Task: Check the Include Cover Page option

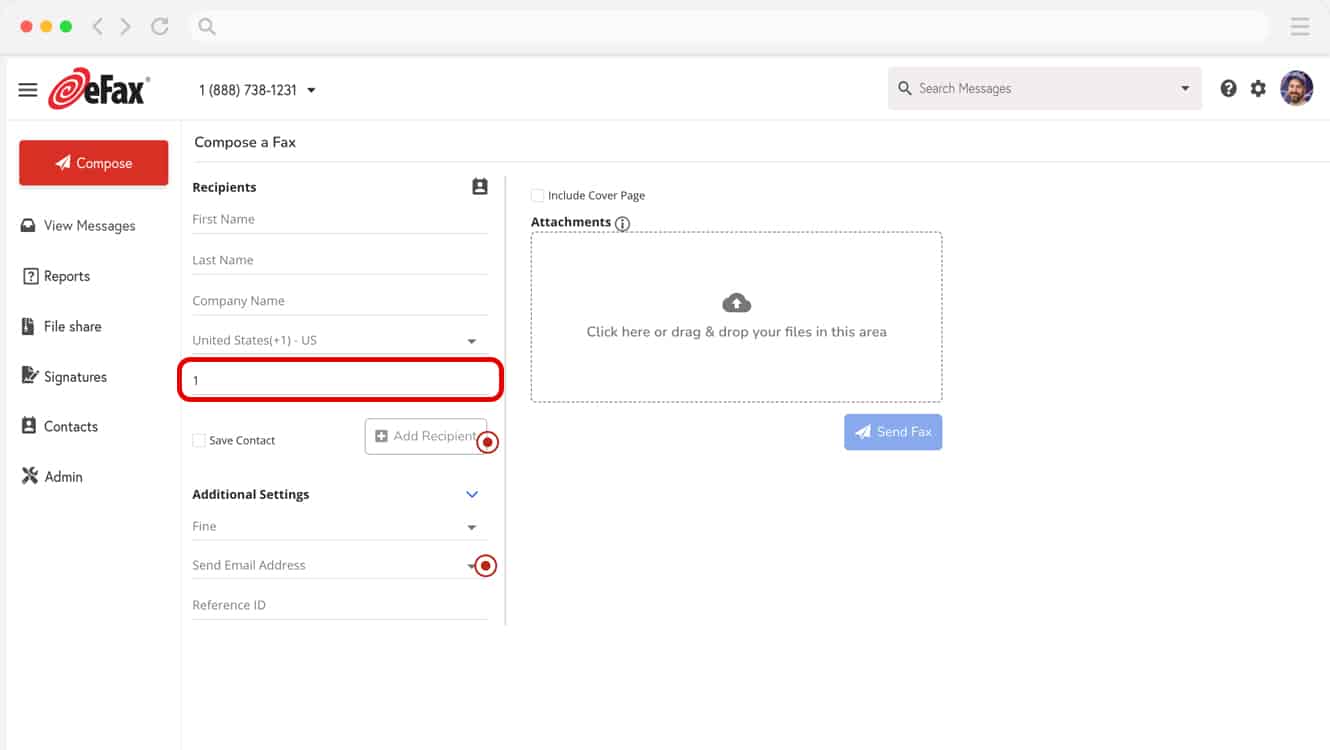Action: 537,195
